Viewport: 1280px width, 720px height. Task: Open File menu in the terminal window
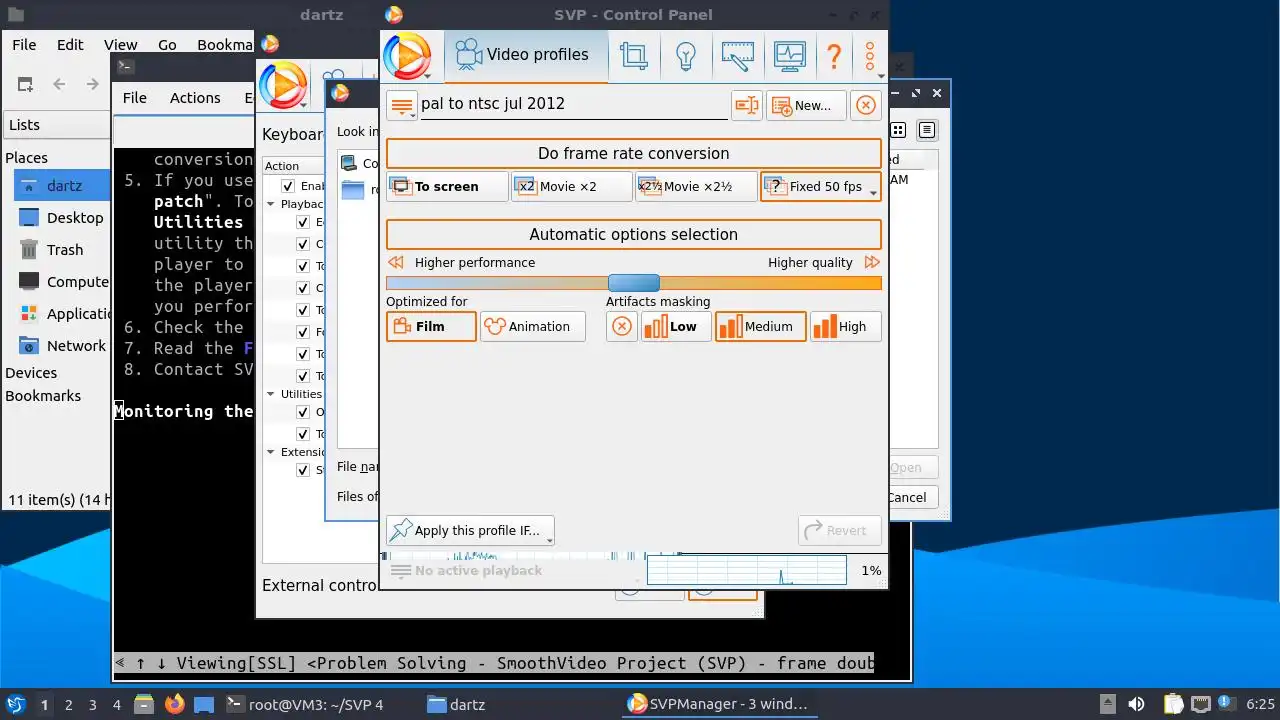(134, 97)
